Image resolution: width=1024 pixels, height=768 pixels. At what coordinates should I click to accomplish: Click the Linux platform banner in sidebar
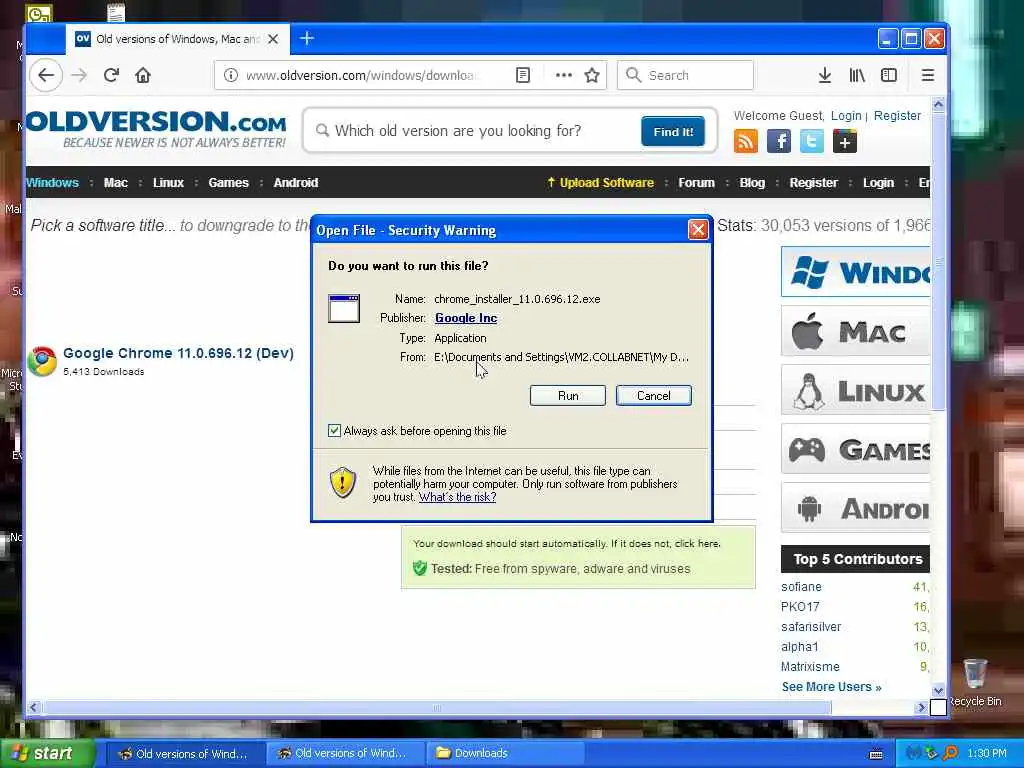pos(856,390)
